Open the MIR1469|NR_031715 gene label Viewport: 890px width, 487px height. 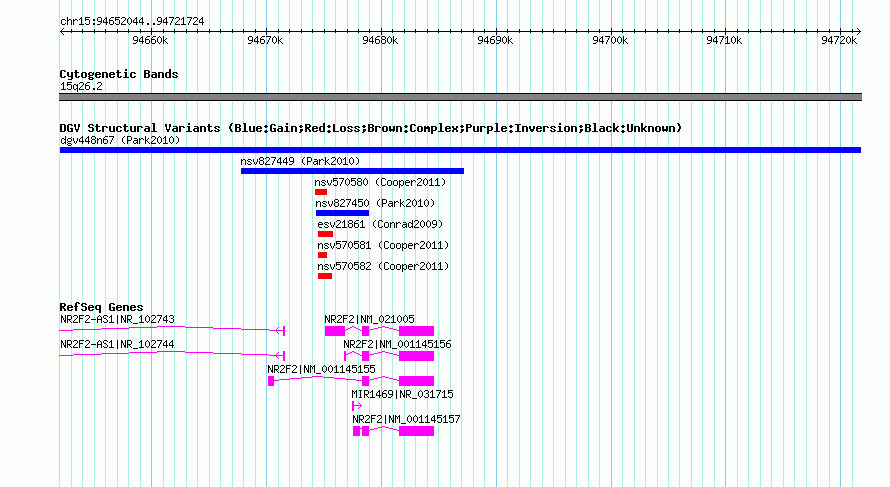tap(402, 394)
